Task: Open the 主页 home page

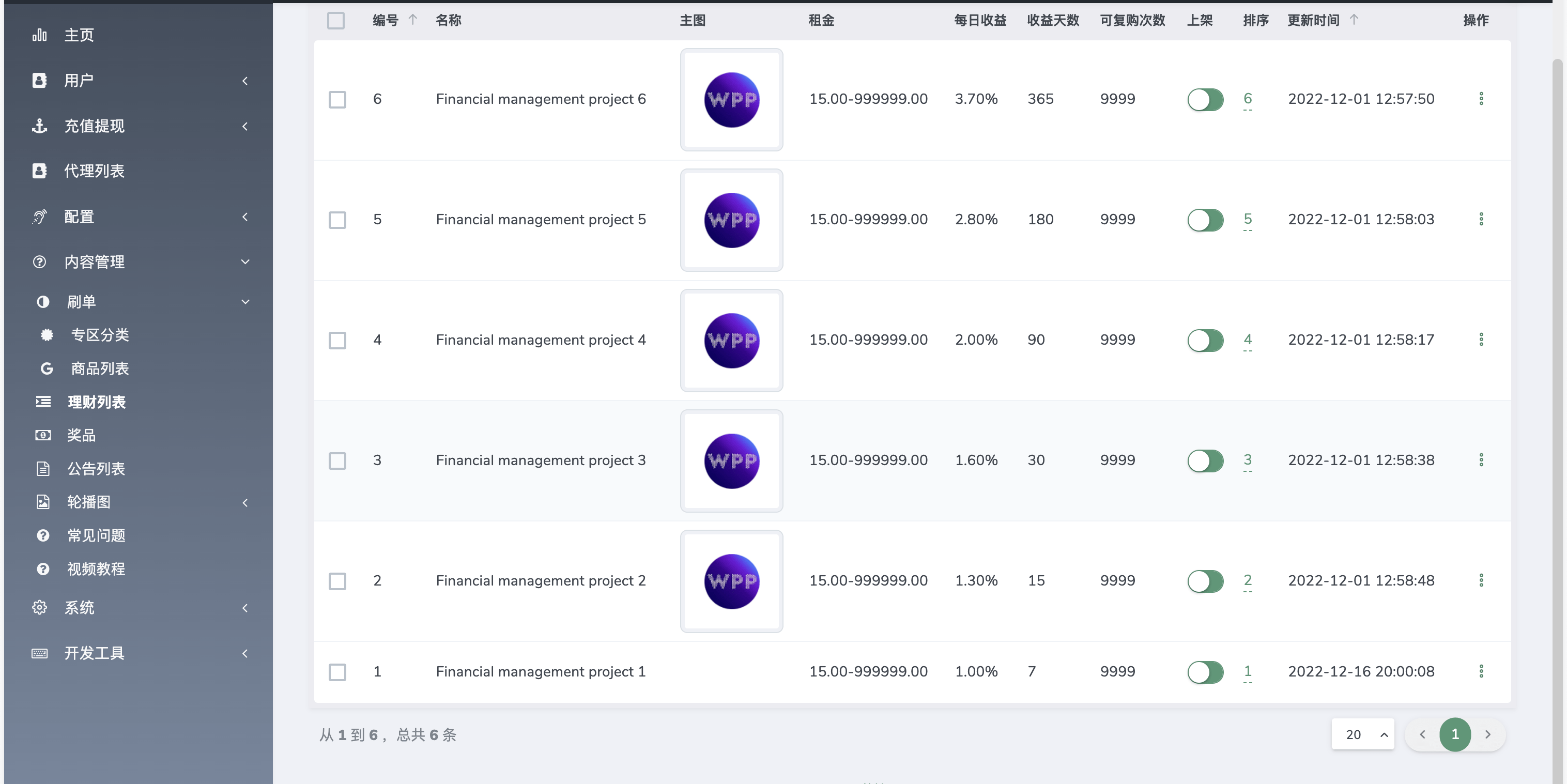Action: pyautogui.click(x=79, y=35)
